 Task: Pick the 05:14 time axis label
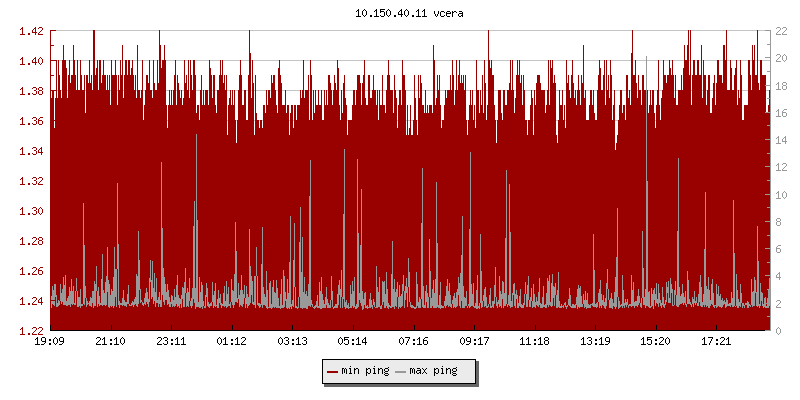click(x=353, y=342)
